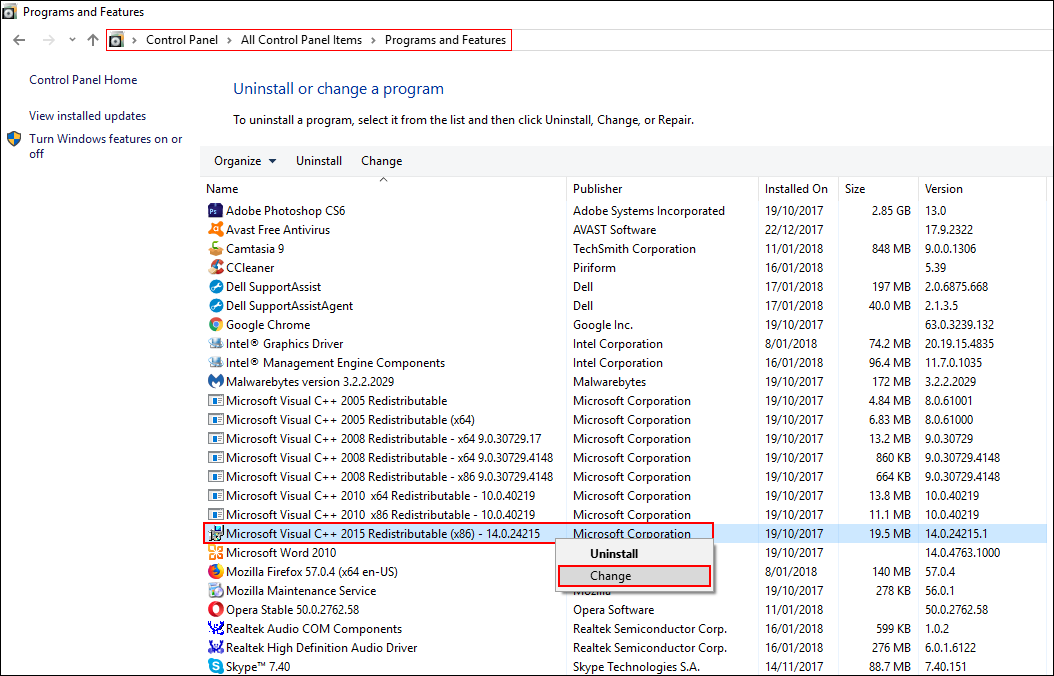Click Uninstall in the toolbar
This screenshot has height=676, width=1054.
[319, 161]
